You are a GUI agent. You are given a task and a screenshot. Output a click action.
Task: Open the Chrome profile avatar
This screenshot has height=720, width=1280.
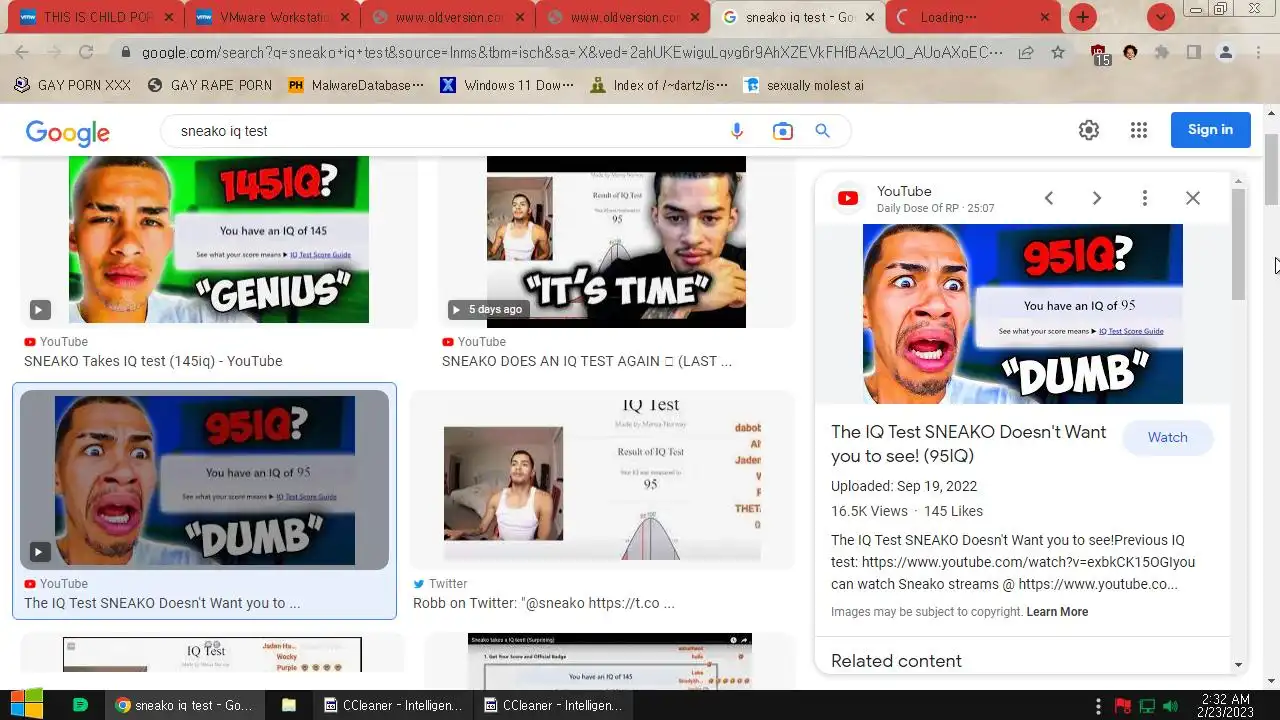pyautogui.click(x=1225, y=53)
